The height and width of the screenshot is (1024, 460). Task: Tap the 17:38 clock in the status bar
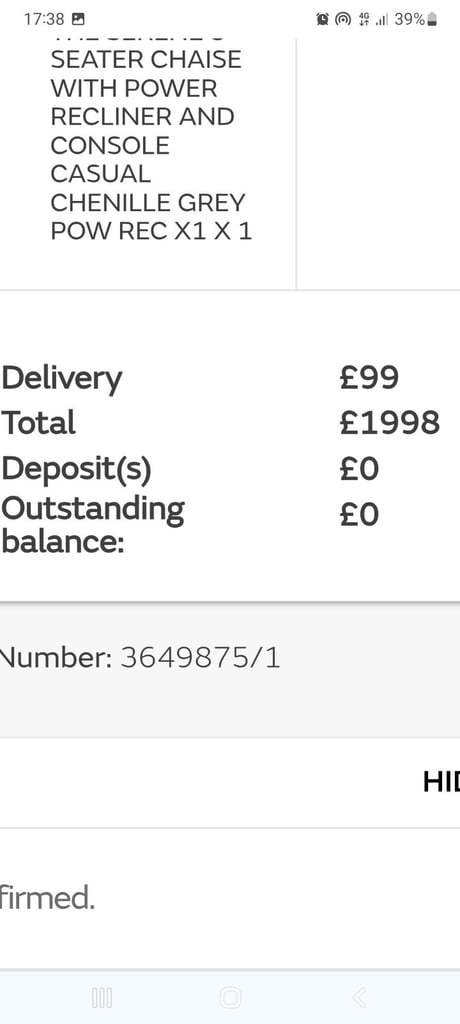(x=44, y=20)
